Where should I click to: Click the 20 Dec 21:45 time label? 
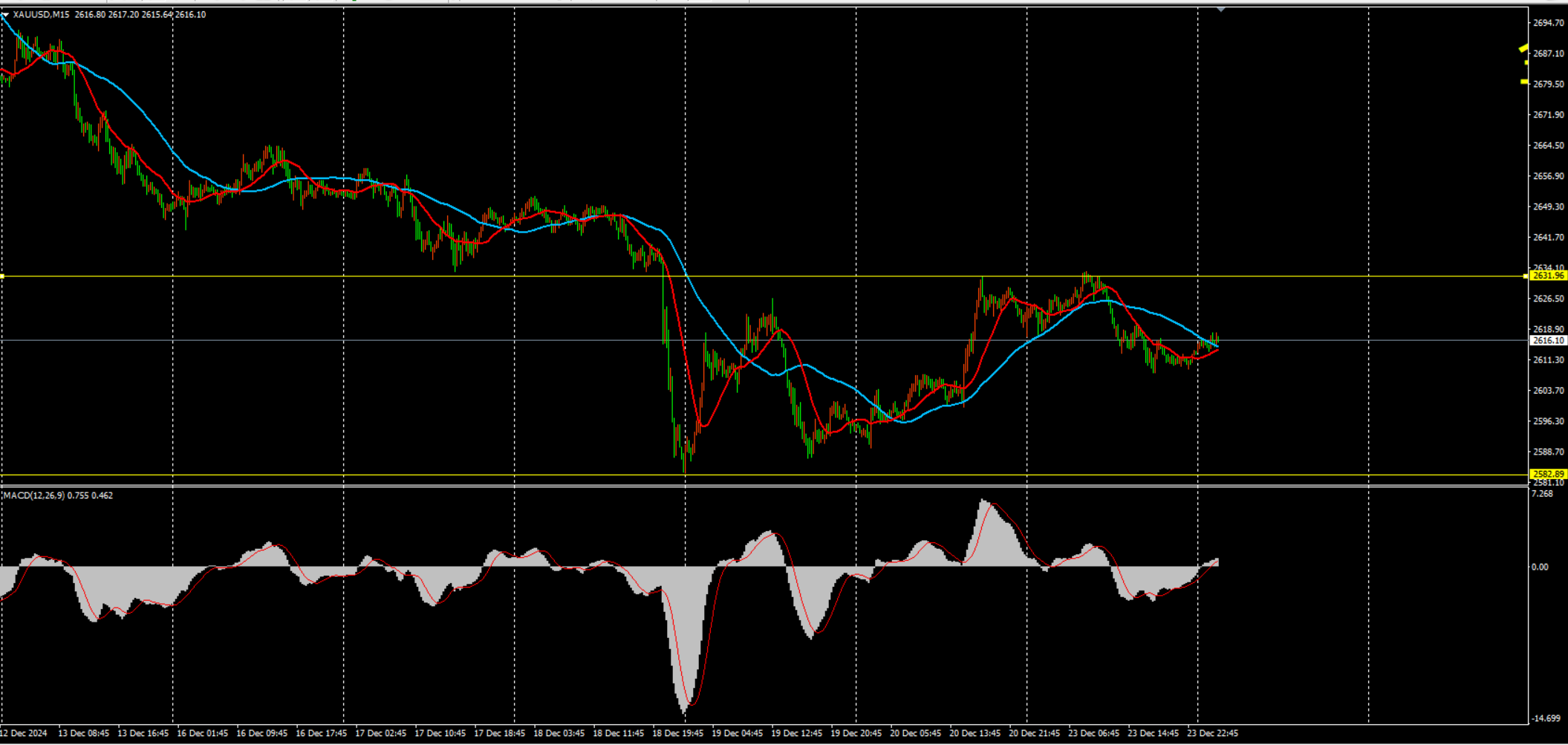point(1034,733)
